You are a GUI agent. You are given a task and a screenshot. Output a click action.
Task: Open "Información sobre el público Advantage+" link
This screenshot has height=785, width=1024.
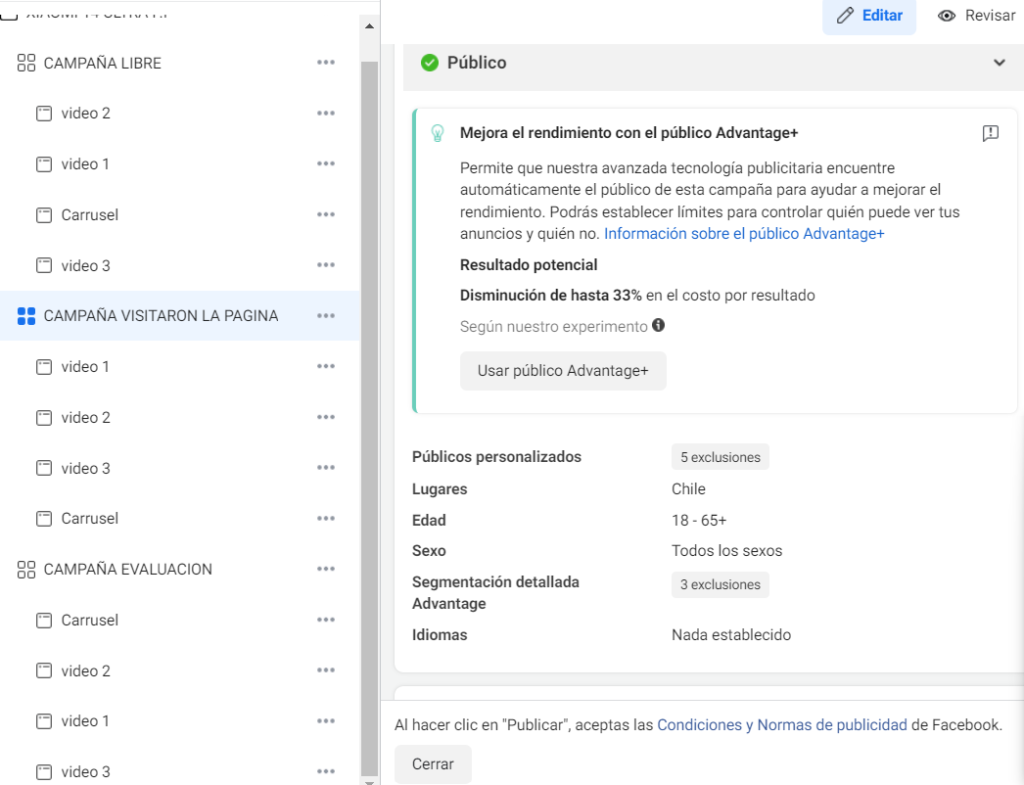[744, 233]
